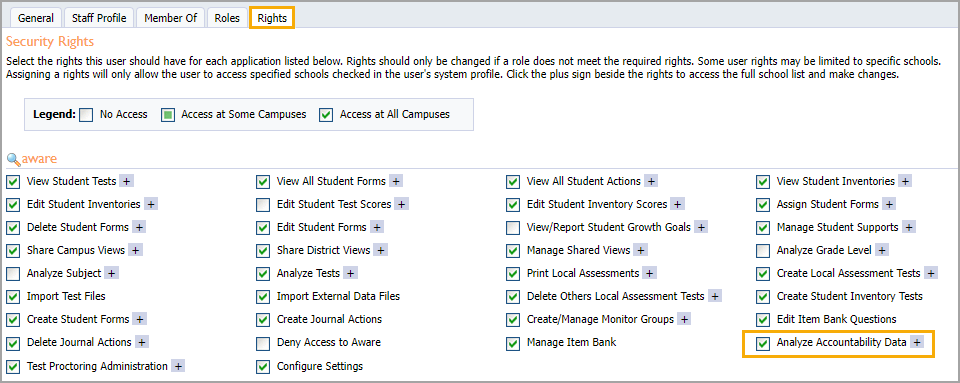960x383 pixels.
Task: Expand plus beside Share Campus Views
Action: 135,250
